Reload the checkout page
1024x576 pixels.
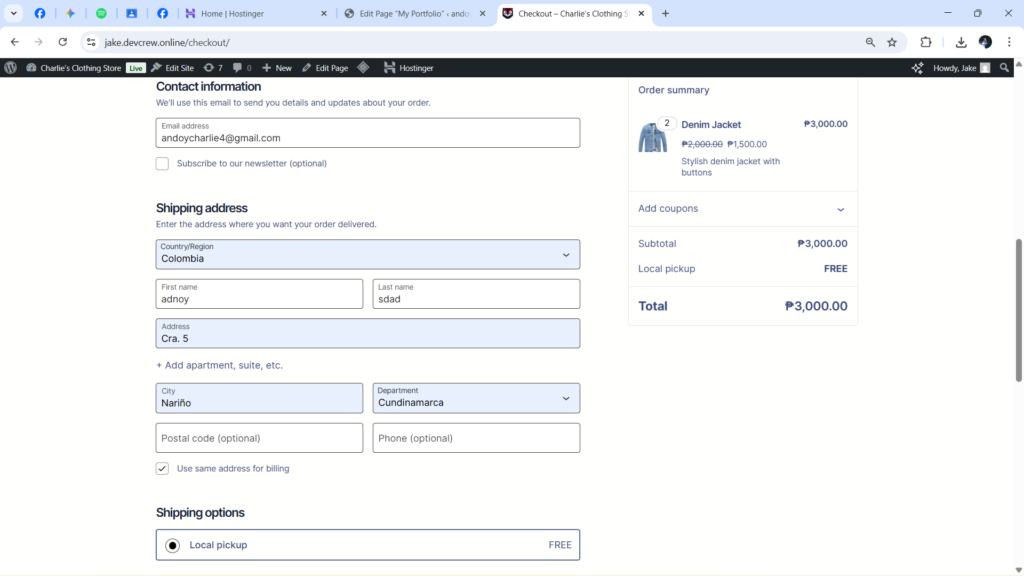62,42
